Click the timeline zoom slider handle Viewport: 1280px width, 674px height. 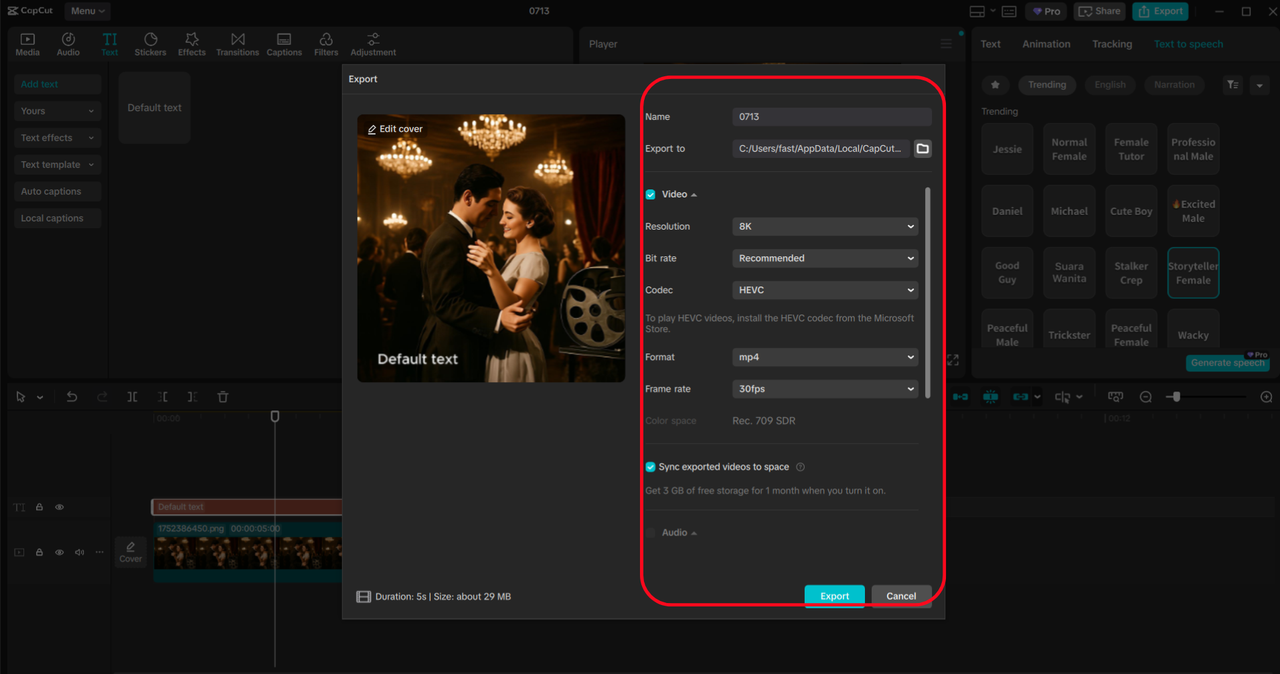point(1177,397)
